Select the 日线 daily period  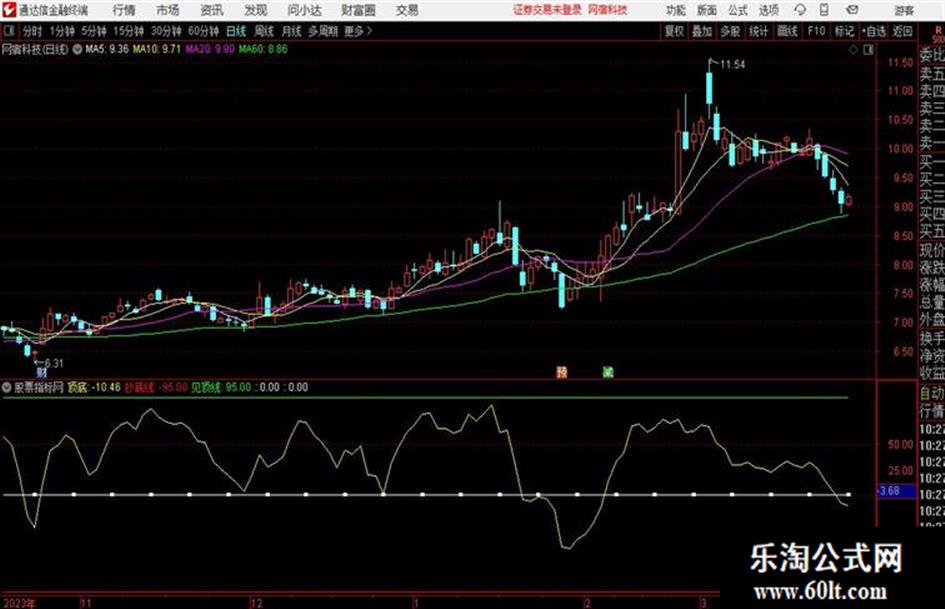click(x=236, y=31)
